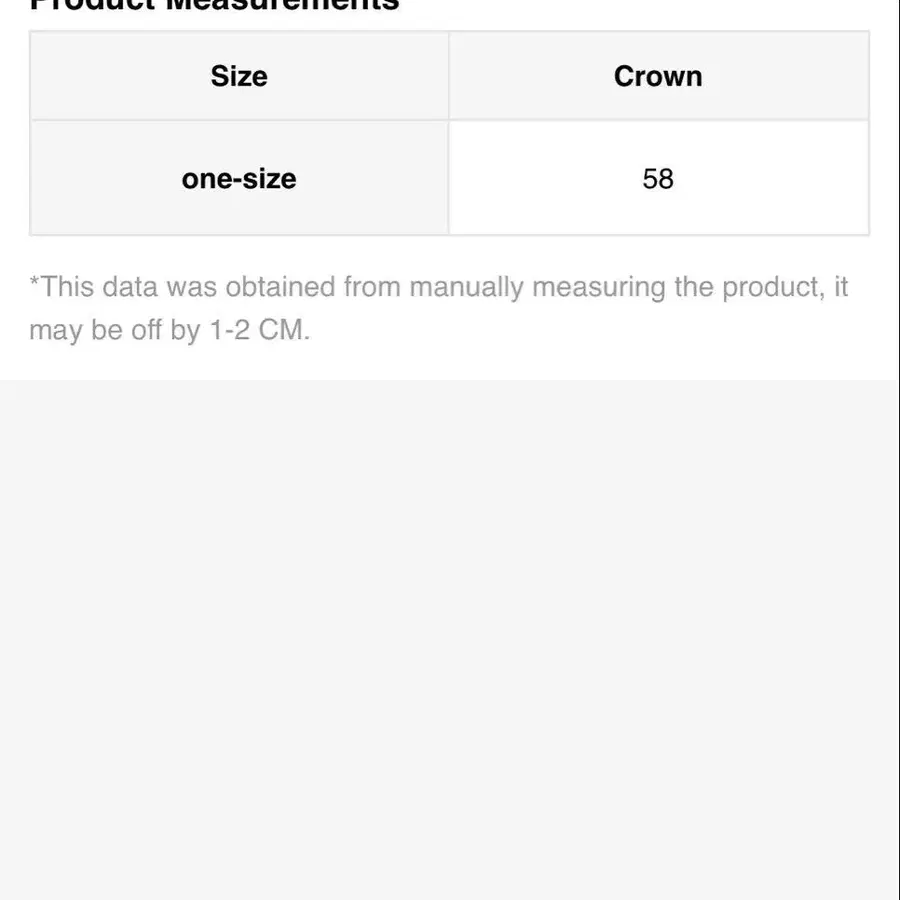Click the "Size" column header cell
Viewport: 900px width, 900px height.
click(239, 76)
